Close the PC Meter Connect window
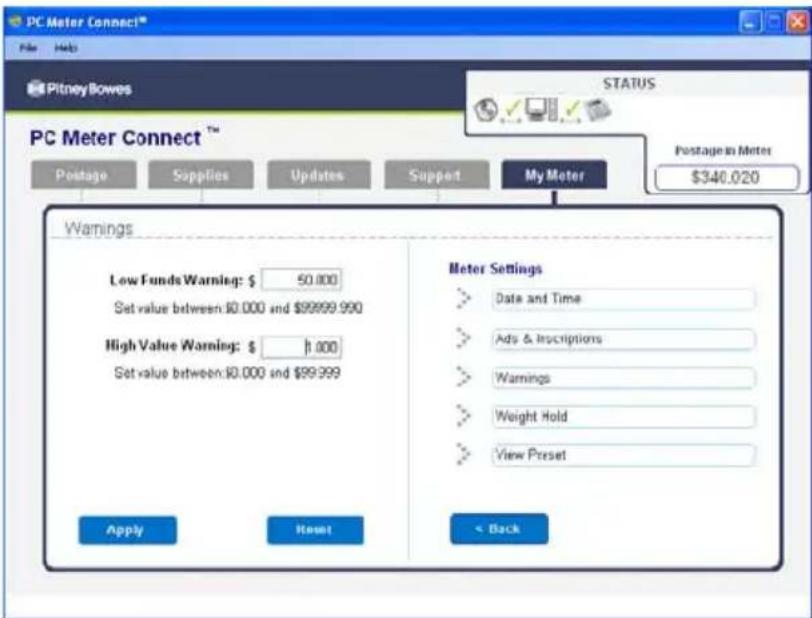This screenshot has width=812, height=618. pos(796,23)
